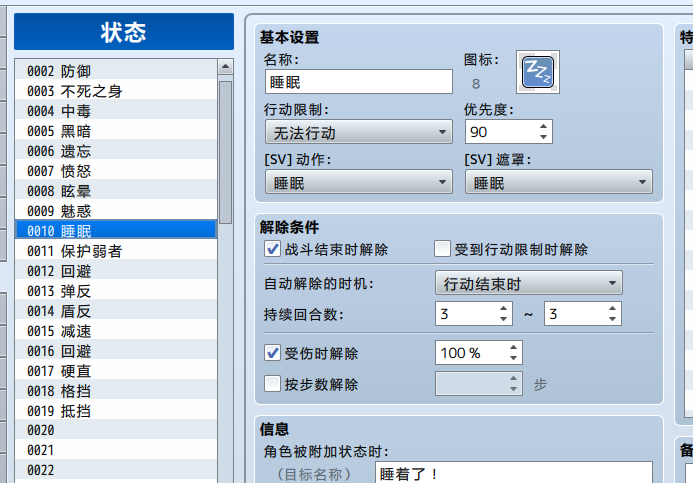This screenshot has width=693, height=483.
Task: Click the state list scroll up arrow
Action: click(x=225, y=67)
